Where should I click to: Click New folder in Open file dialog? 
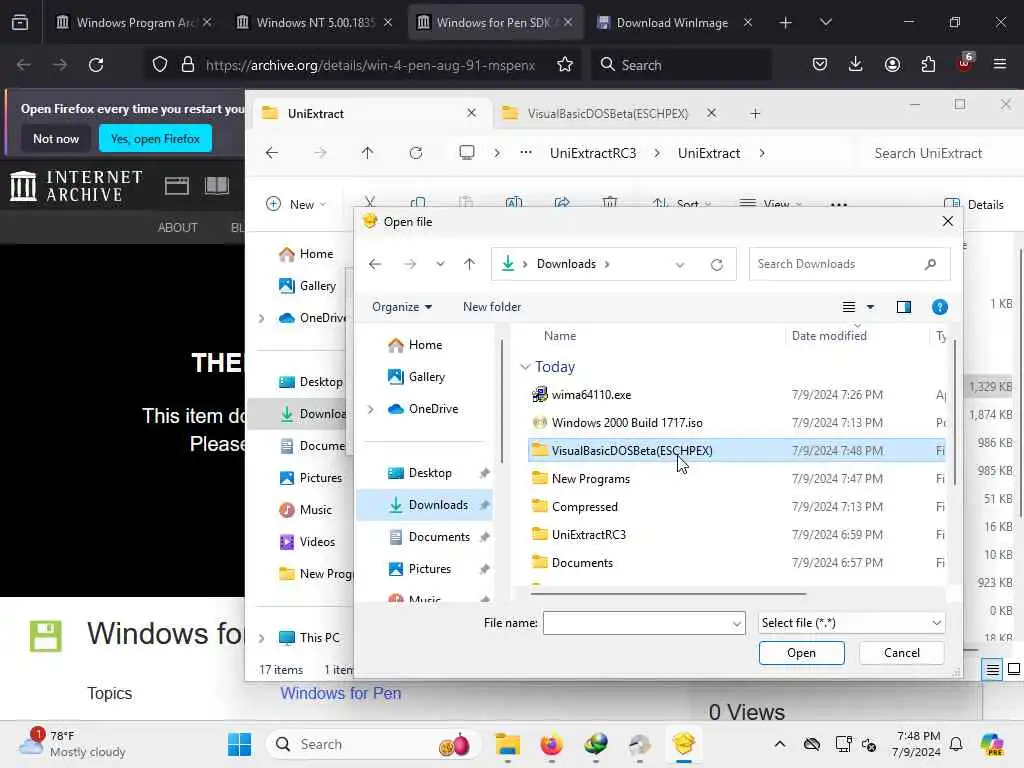492,307
